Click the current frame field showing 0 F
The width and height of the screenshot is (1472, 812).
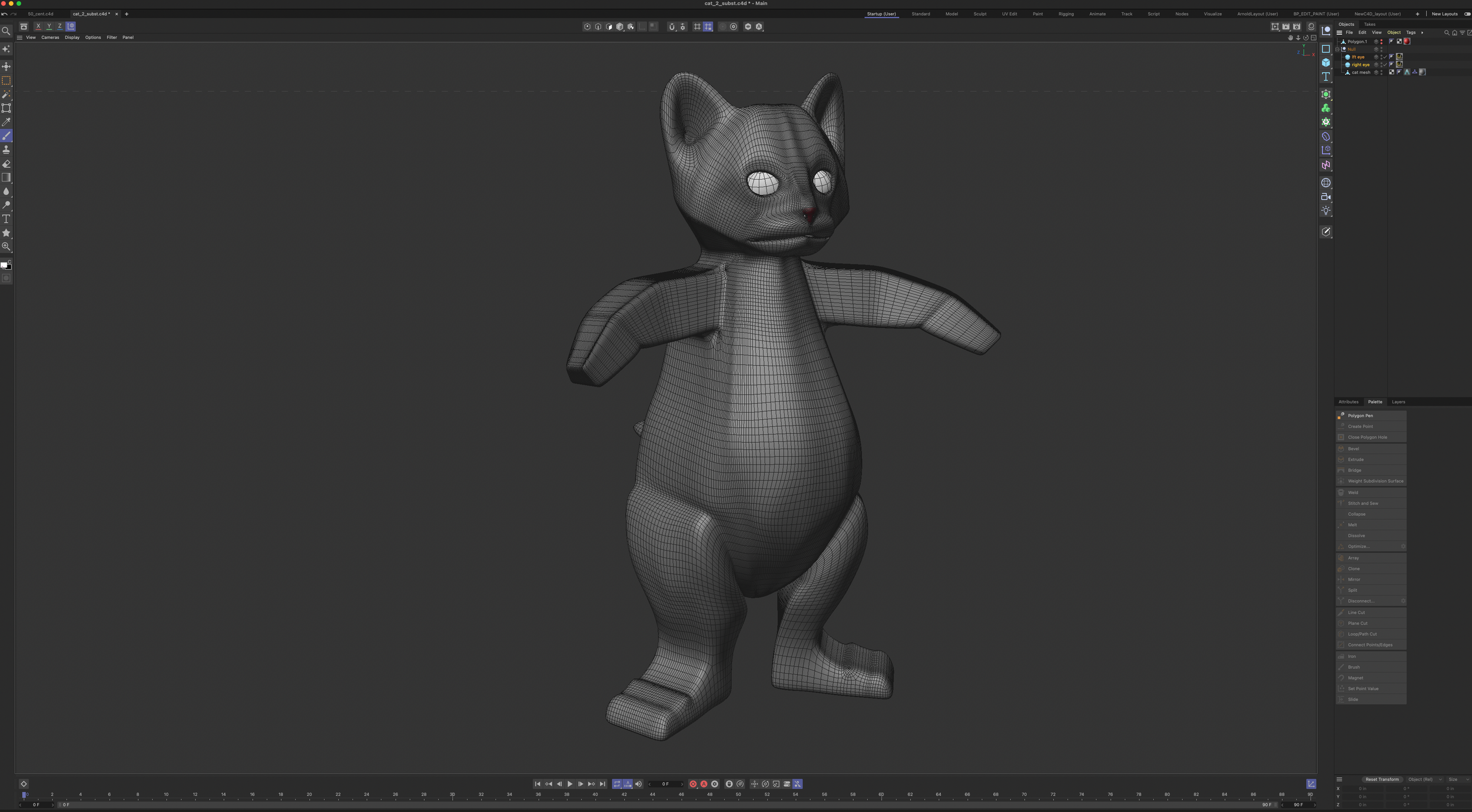tap(665, 784)
